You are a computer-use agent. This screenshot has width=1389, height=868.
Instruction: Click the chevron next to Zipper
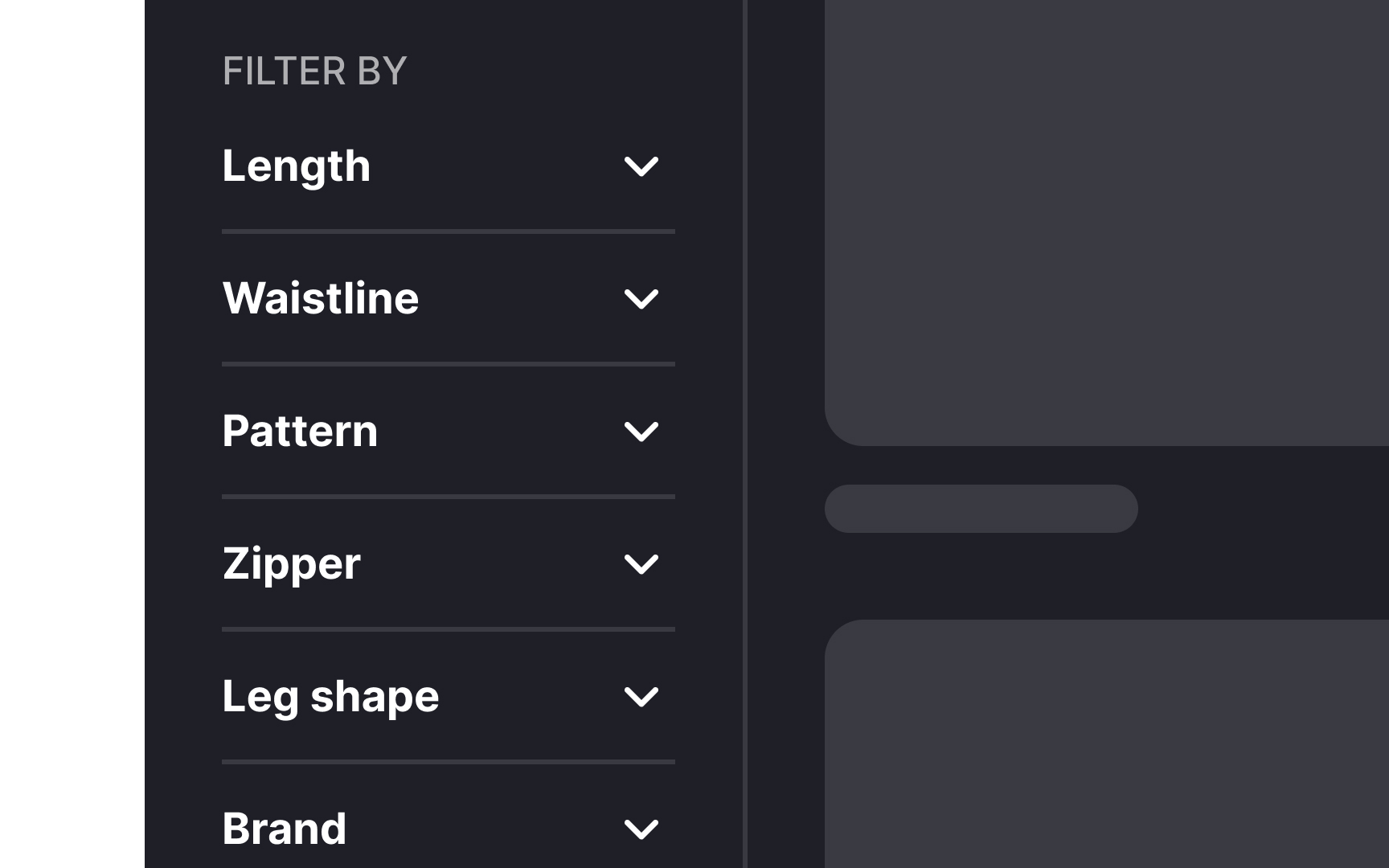(643, 564)
